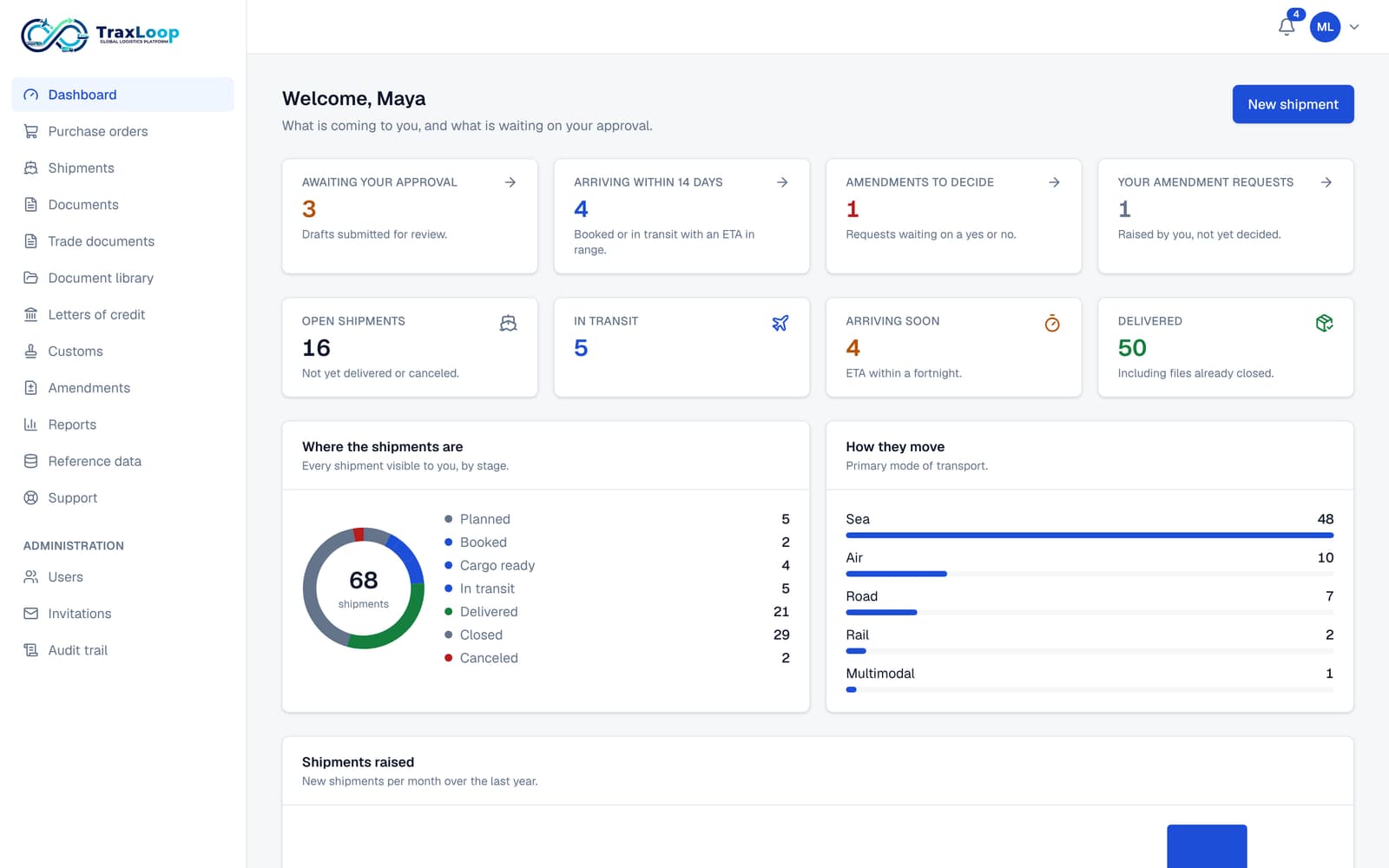Click the Users people icon
1389x868 pixels.
[31, 577]
